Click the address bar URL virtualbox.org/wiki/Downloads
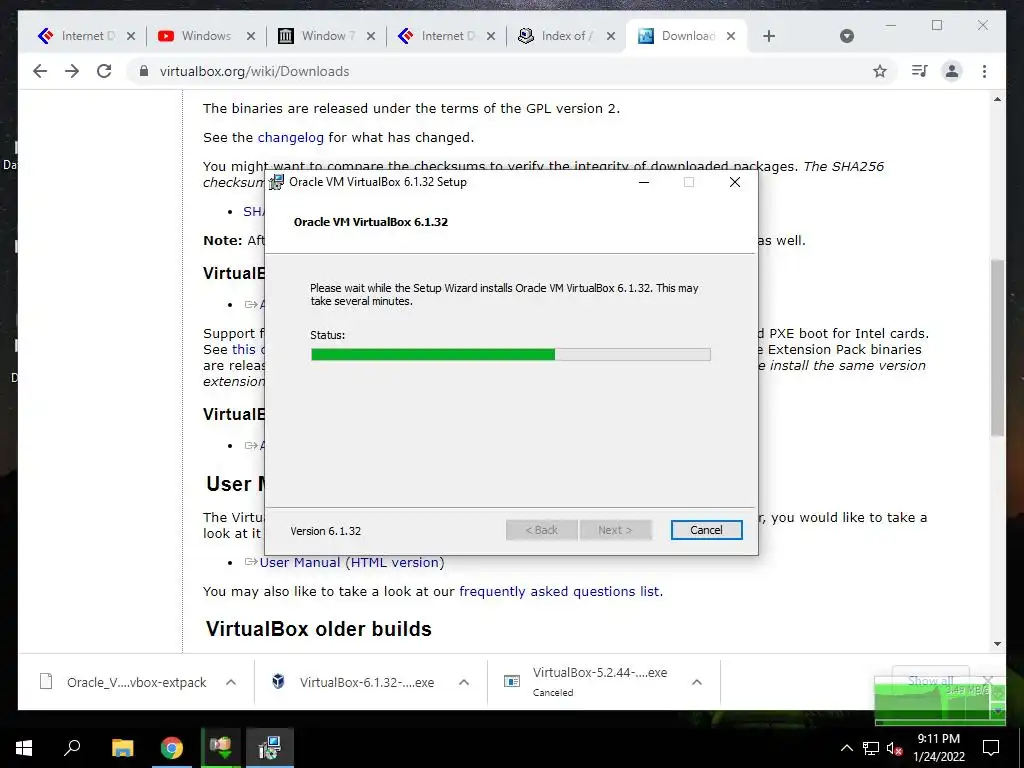The image size is (1024, 768). (254, 71)
